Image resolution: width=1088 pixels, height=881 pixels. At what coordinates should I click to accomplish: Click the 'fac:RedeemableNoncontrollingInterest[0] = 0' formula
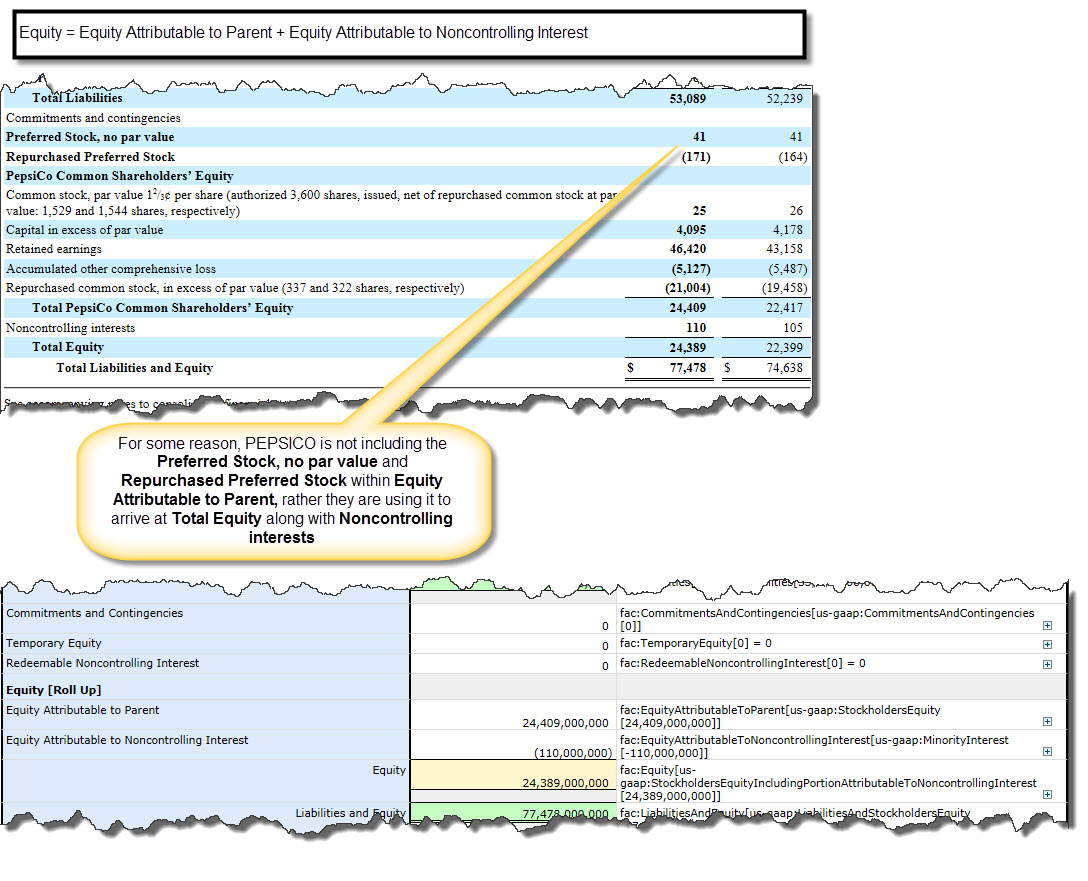[742, 663]
